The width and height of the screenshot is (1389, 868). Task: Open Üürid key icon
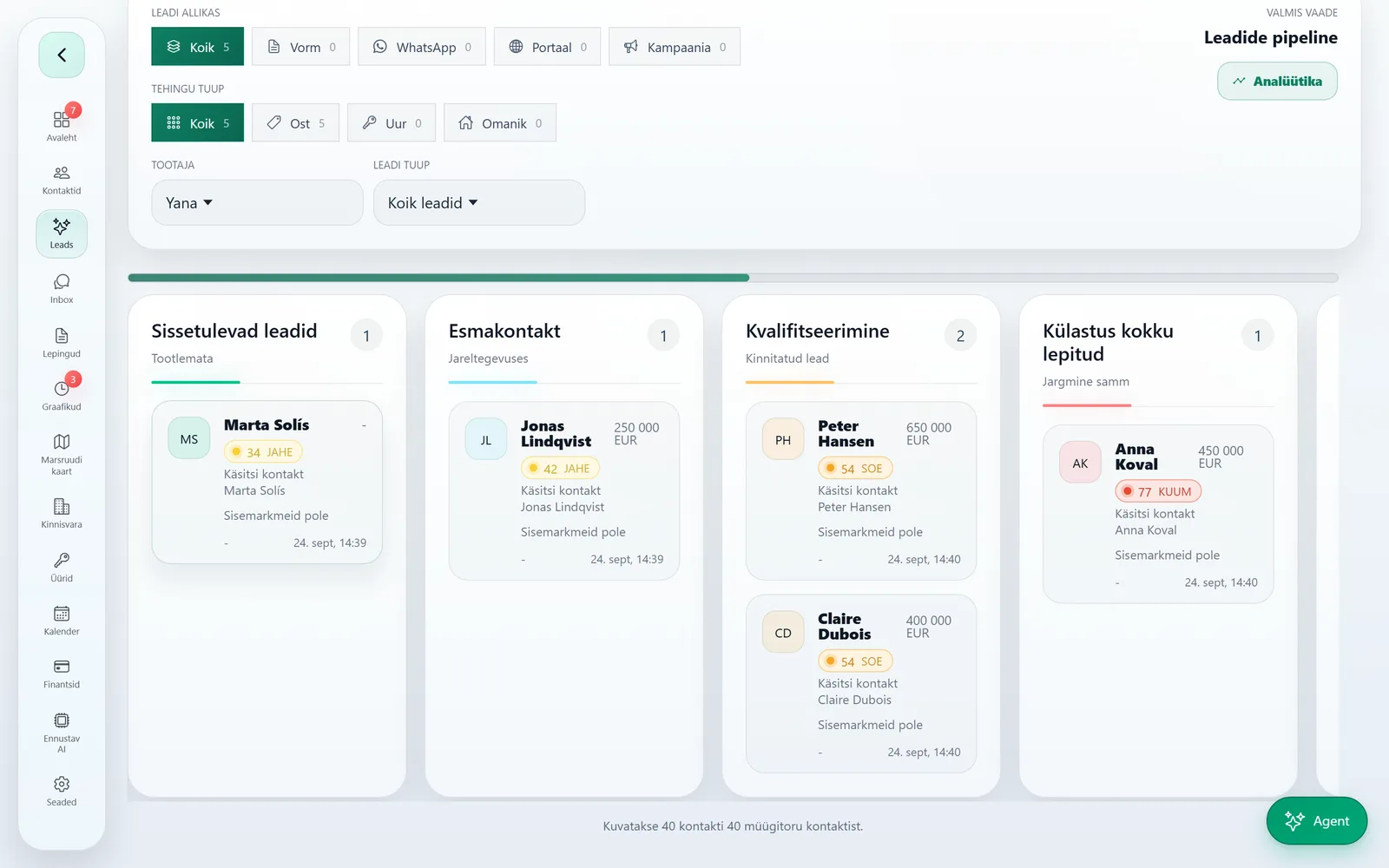(62, 566)
